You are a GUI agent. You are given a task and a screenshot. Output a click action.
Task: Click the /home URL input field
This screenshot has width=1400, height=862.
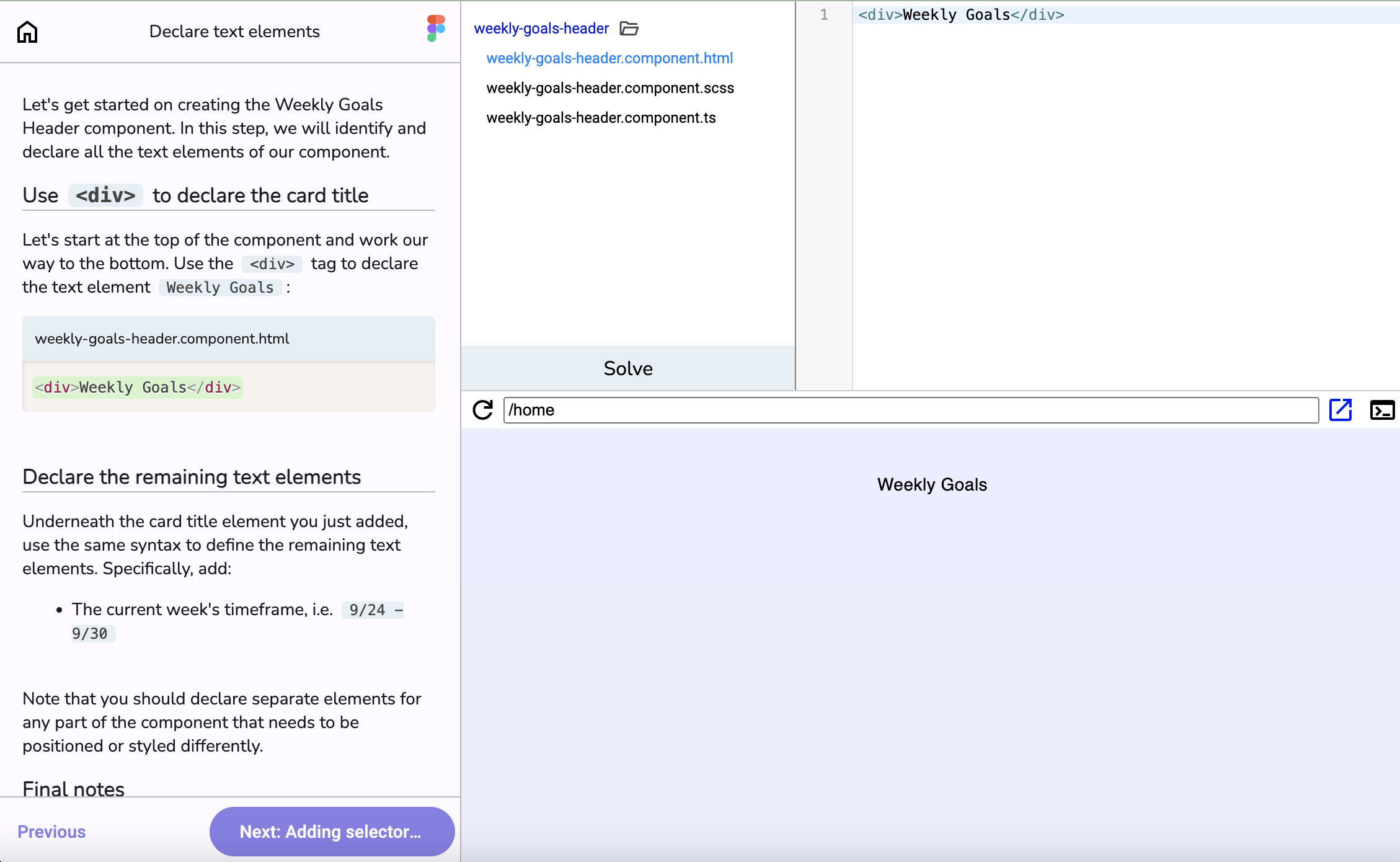click(910, 410)
